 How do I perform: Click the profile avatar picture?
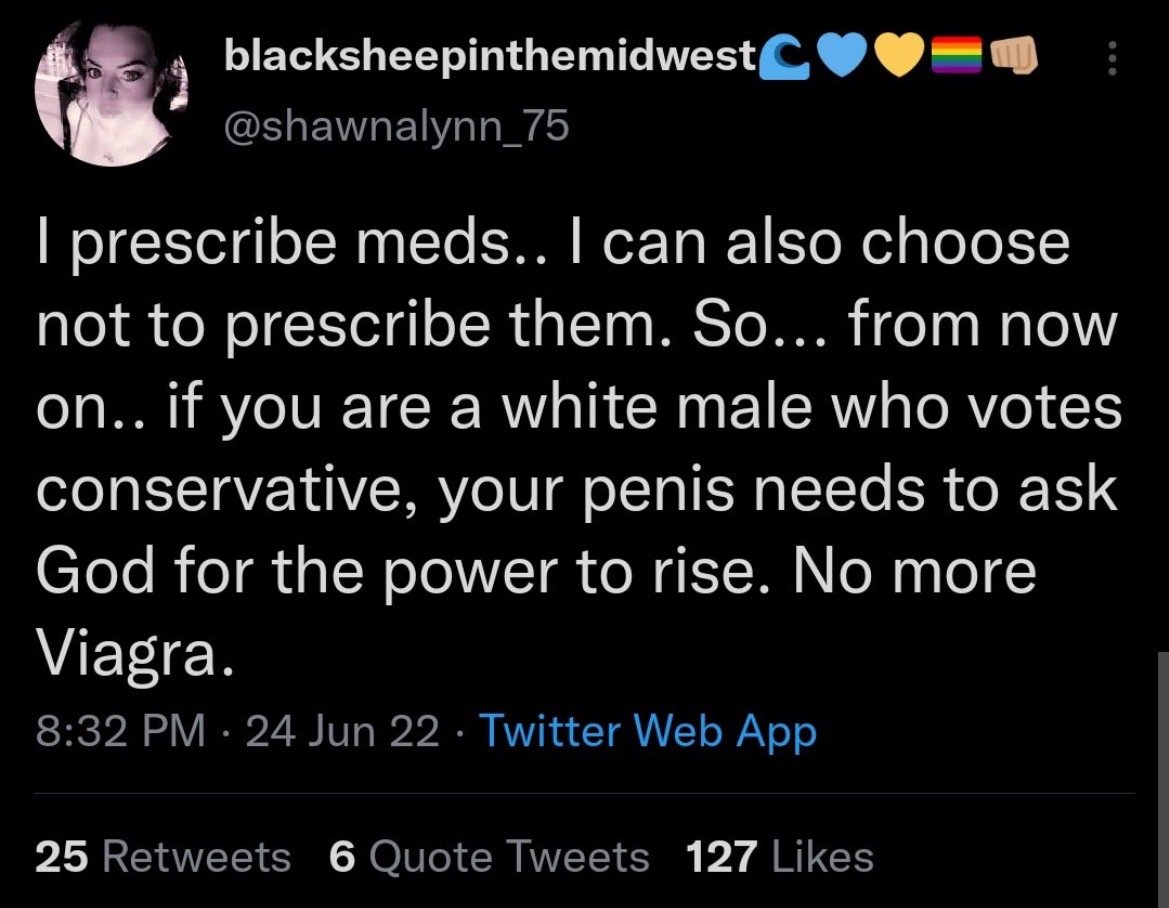(111, 92)
